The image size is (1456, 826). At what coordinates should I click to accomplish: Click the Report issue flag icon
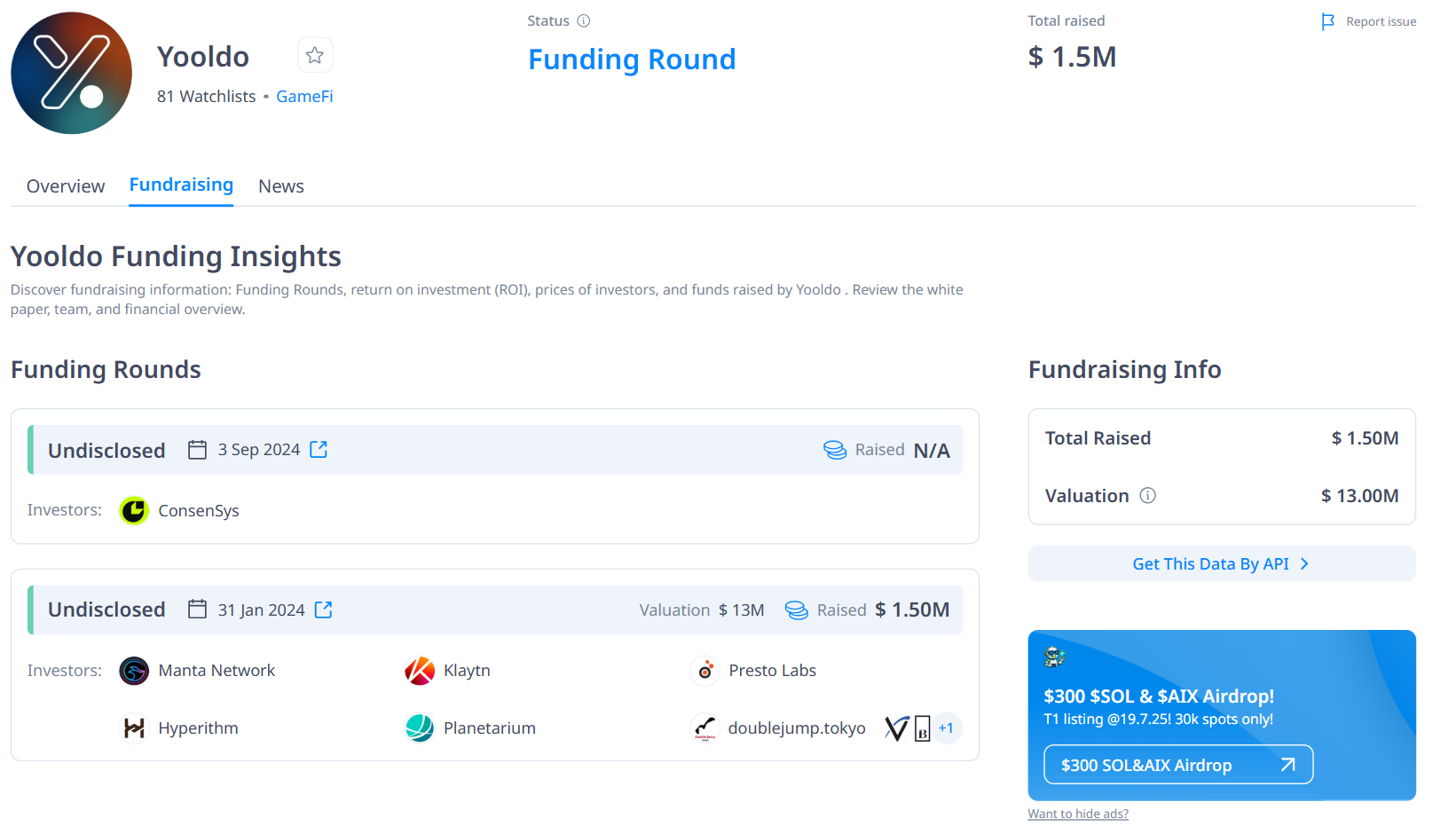(x=1328, y=21)
